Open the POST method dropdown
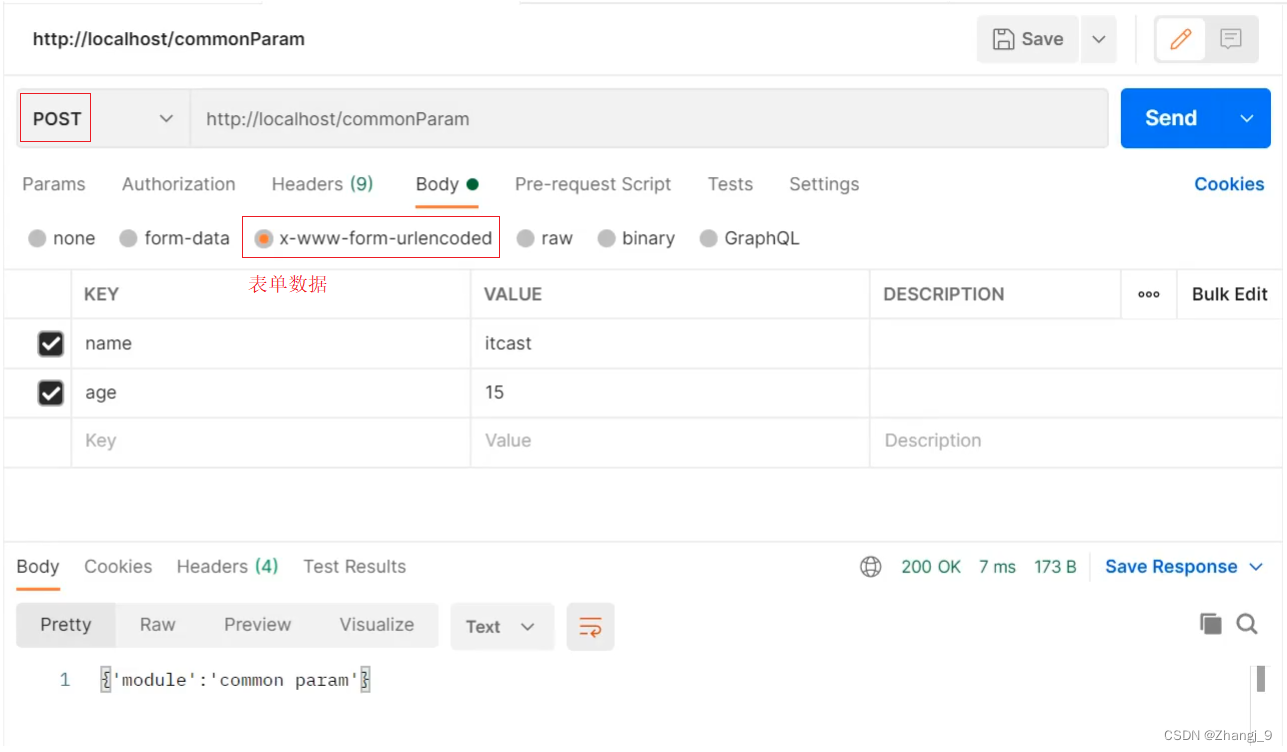 tap(103, 118)
